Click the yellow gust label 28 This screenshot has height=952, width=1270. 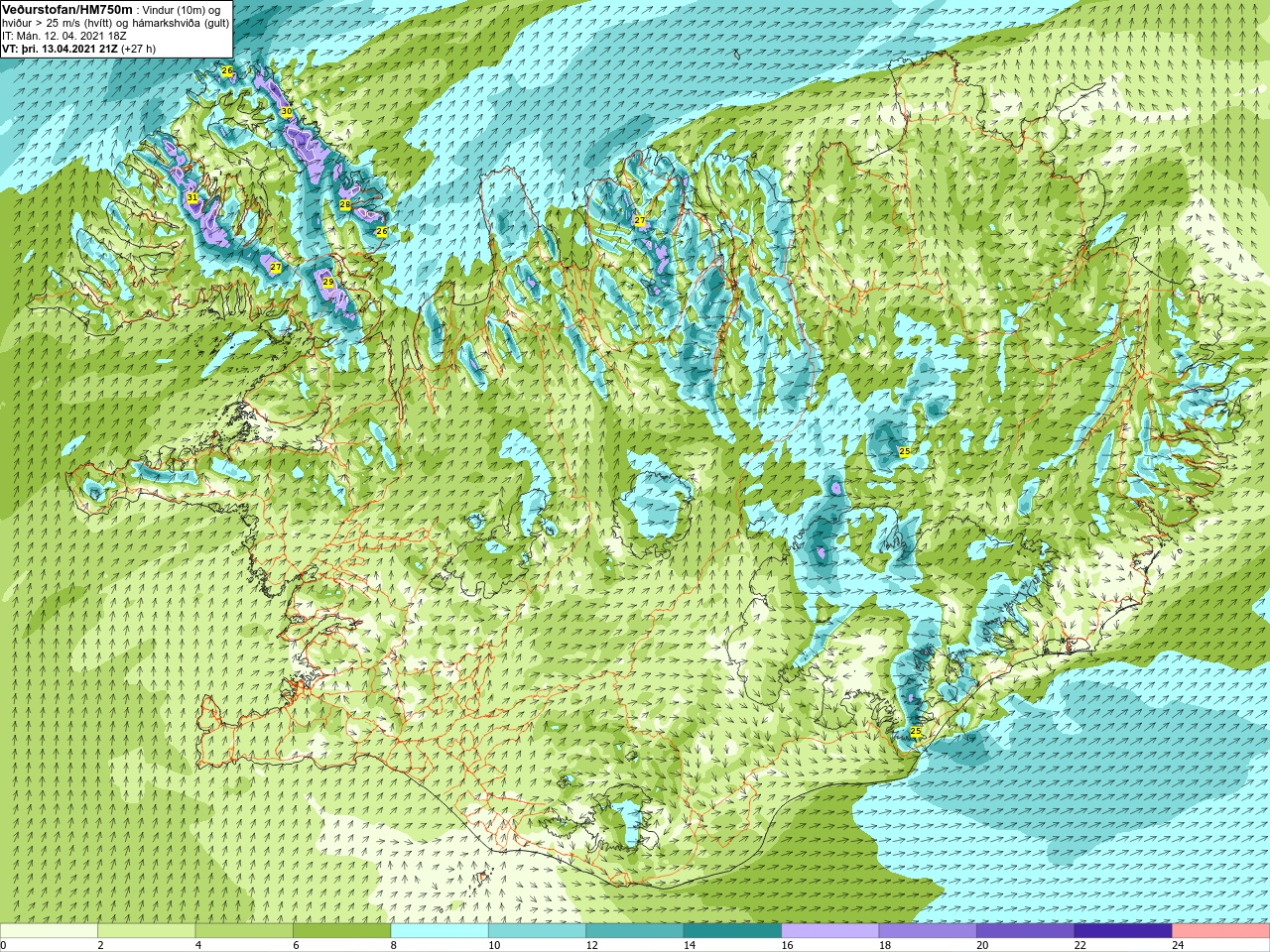click(345, 204)
